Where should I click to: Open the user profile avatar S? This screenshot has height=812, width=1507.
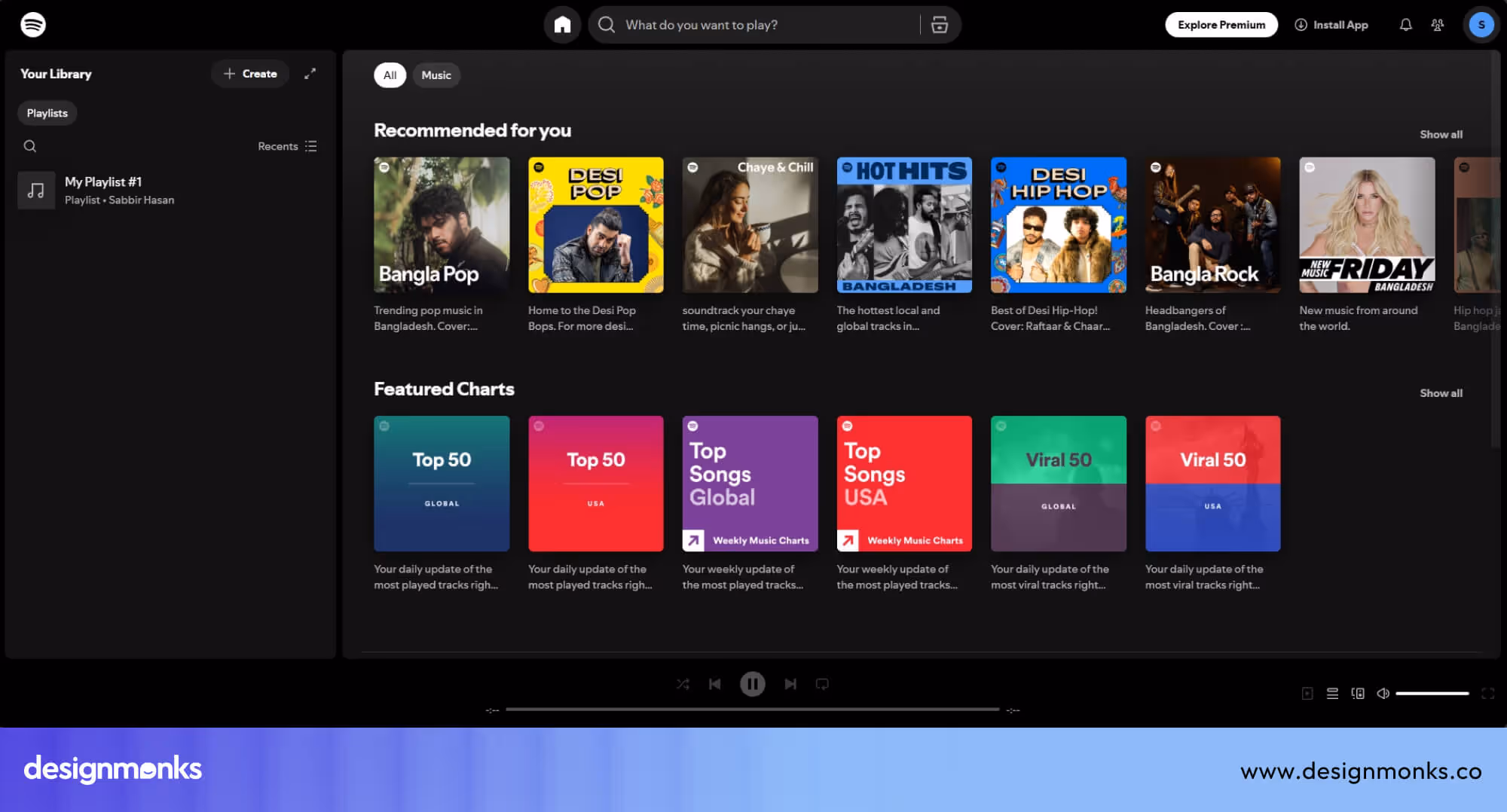[1481, 25]
